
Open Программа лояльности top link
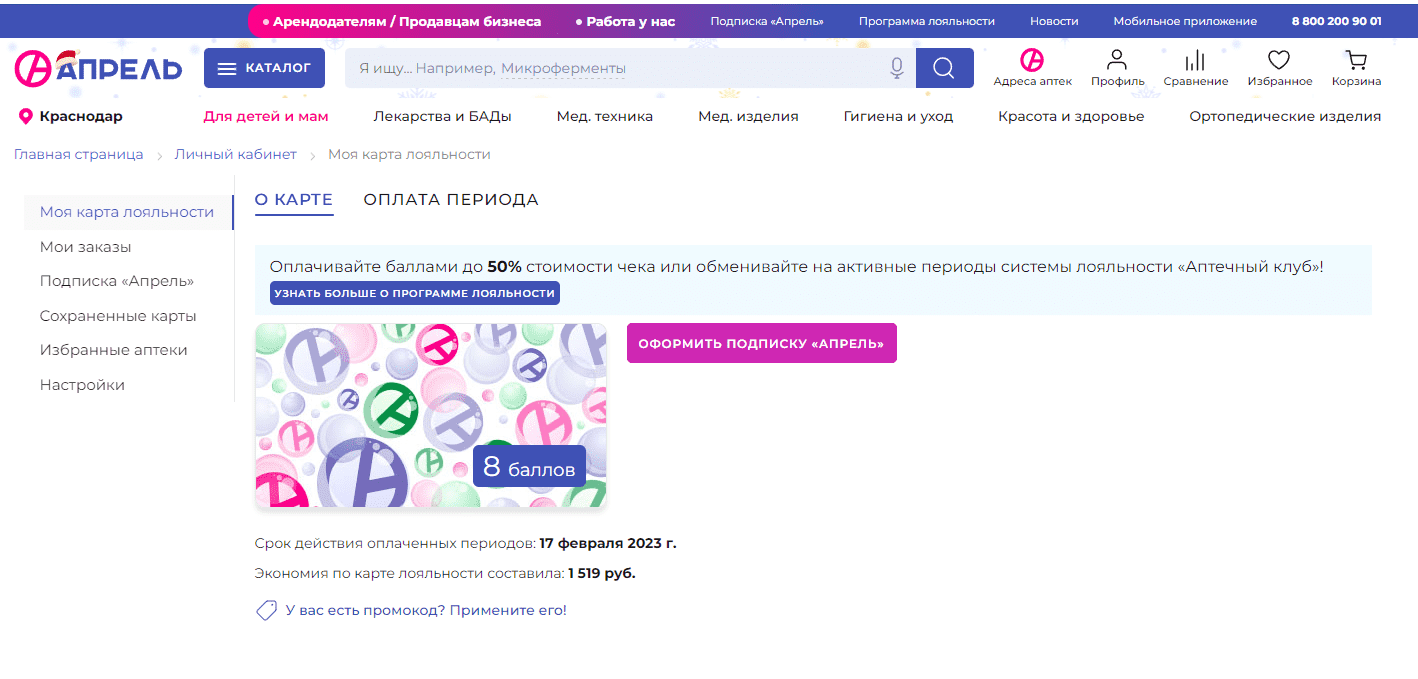[x=927, y=21]
